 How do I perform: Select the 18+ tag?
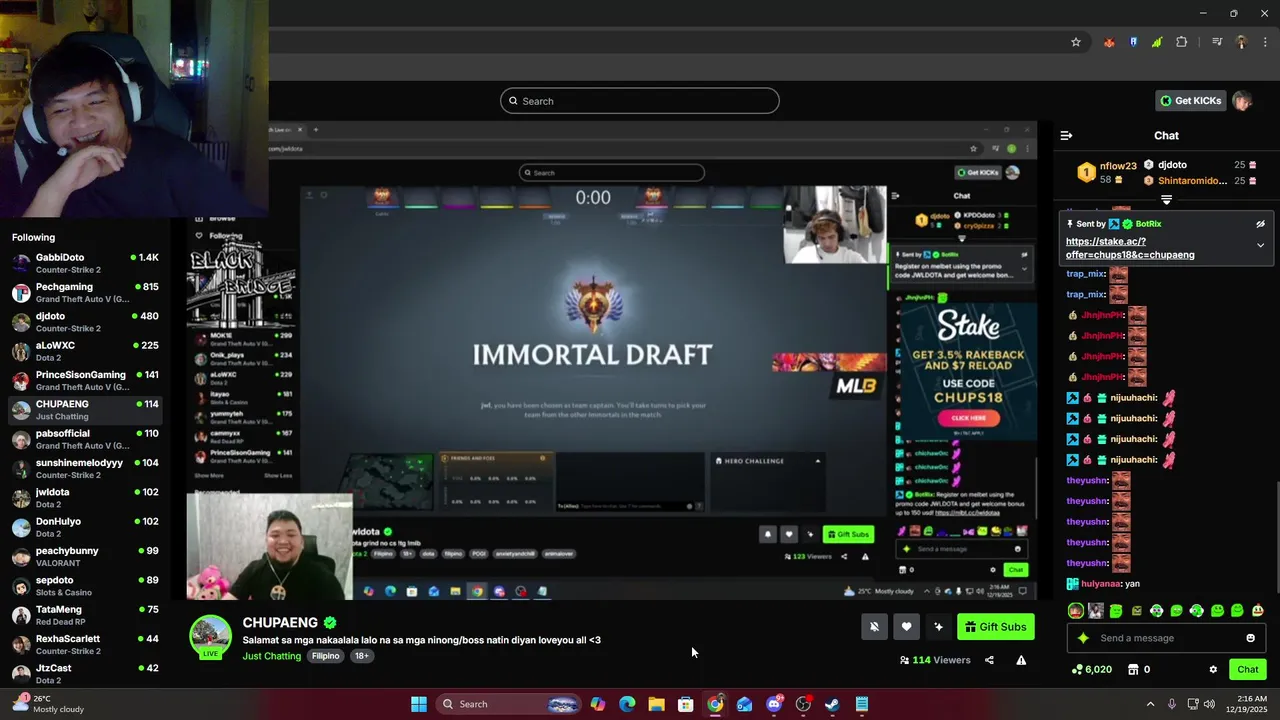[x=362, y=656]
